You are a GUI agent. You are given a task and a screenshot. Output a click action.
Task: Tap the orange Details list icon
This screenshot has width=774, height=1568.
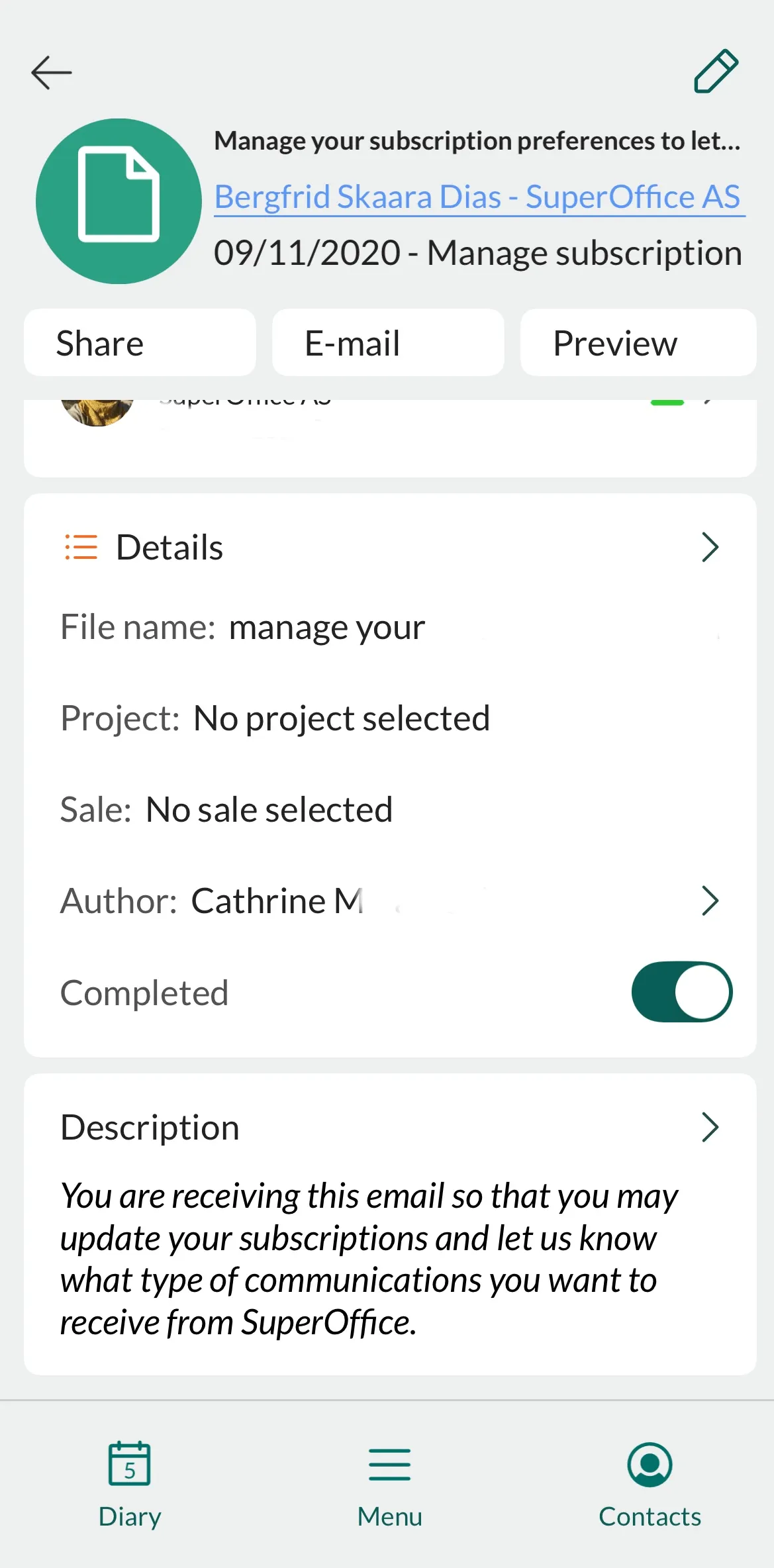81,548
